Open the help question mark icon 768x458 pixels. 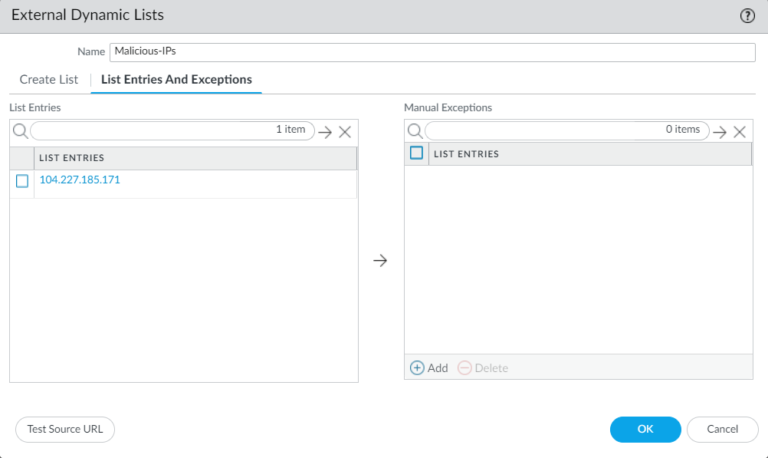tap(747, 16)
